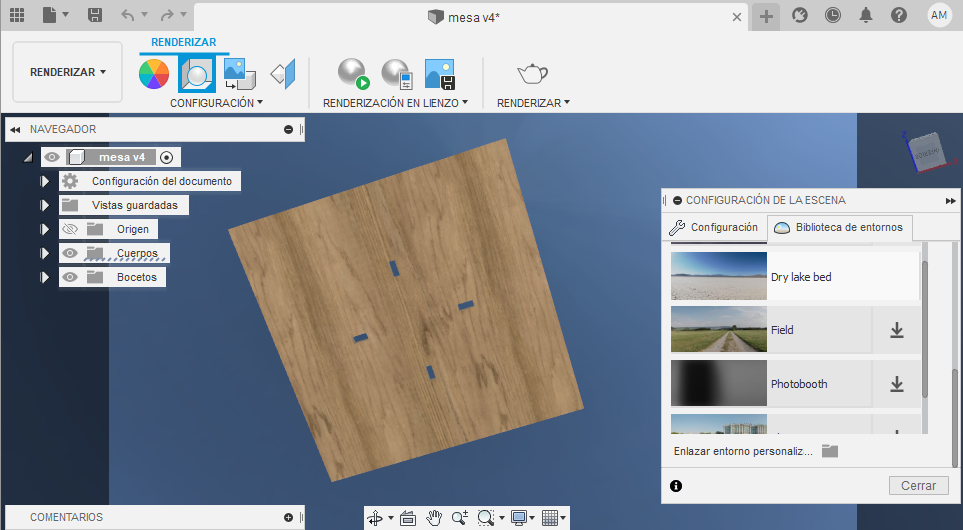This screenshot has height=530, width=963.
Task: Start in-canvas render sphere icon
Action: [x=353, y=74]
